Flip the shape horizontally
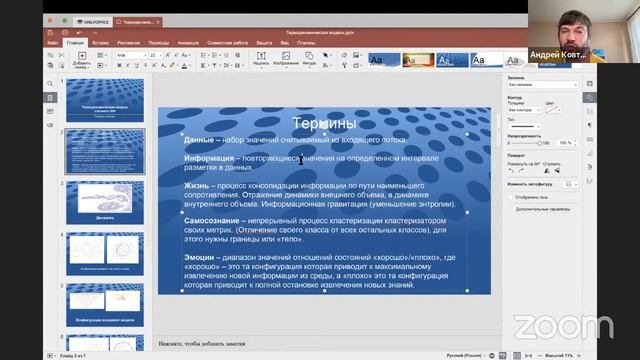 pyautogui.click(x=547, y=171)
